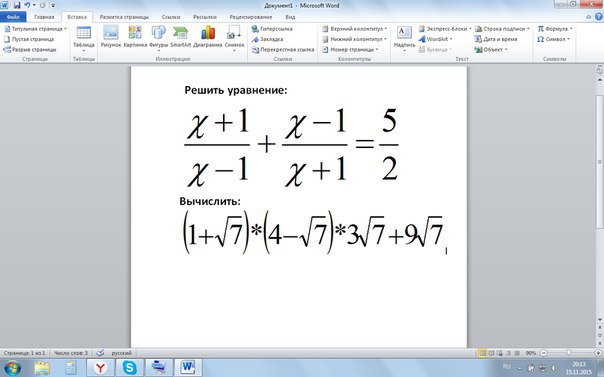Open the Разметка страницы tab
Viewport: 604px width, 377px height.
124,17
